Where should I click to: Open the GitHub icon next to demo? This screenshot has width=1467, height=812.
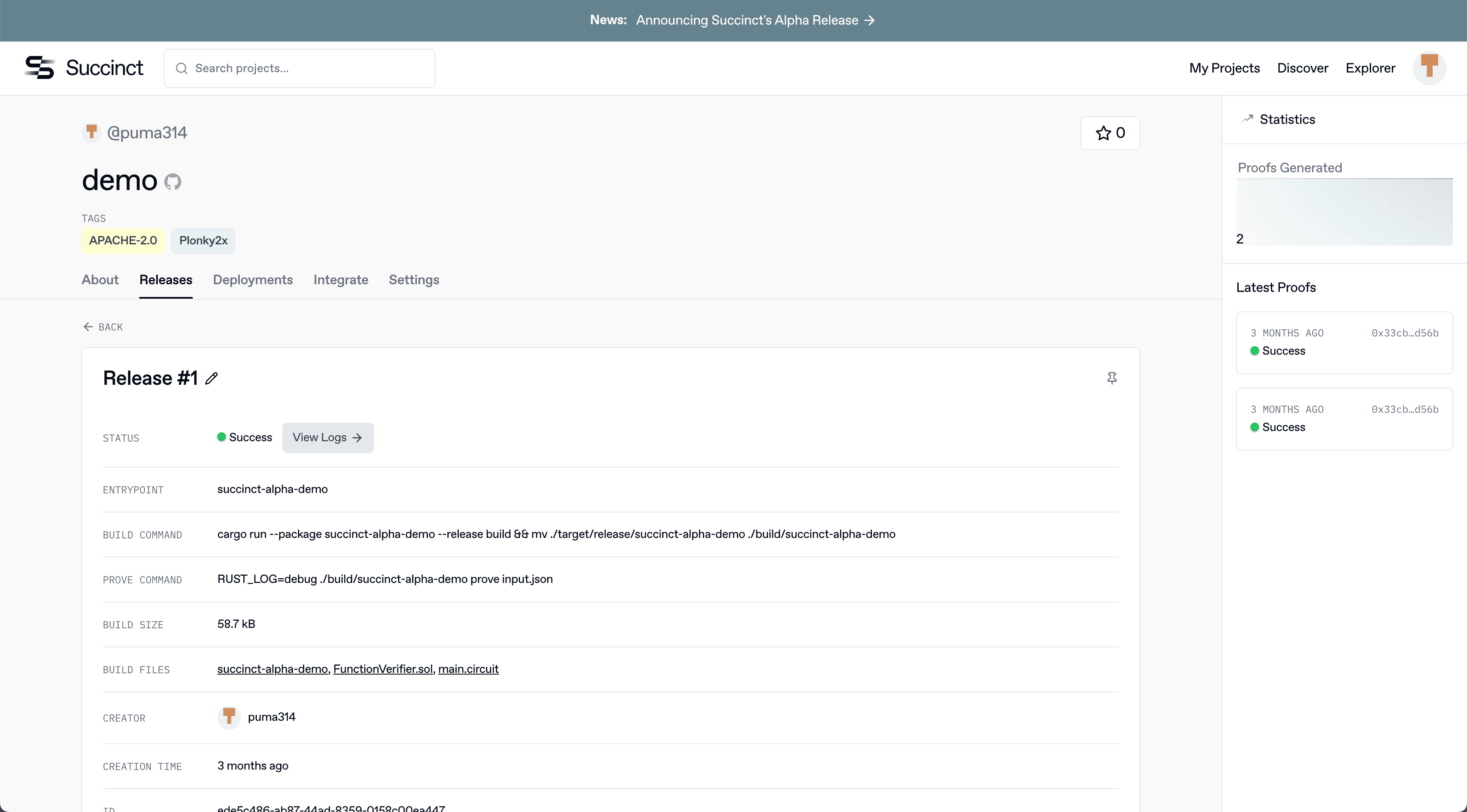pyautogui.click(x=173, y=182)
